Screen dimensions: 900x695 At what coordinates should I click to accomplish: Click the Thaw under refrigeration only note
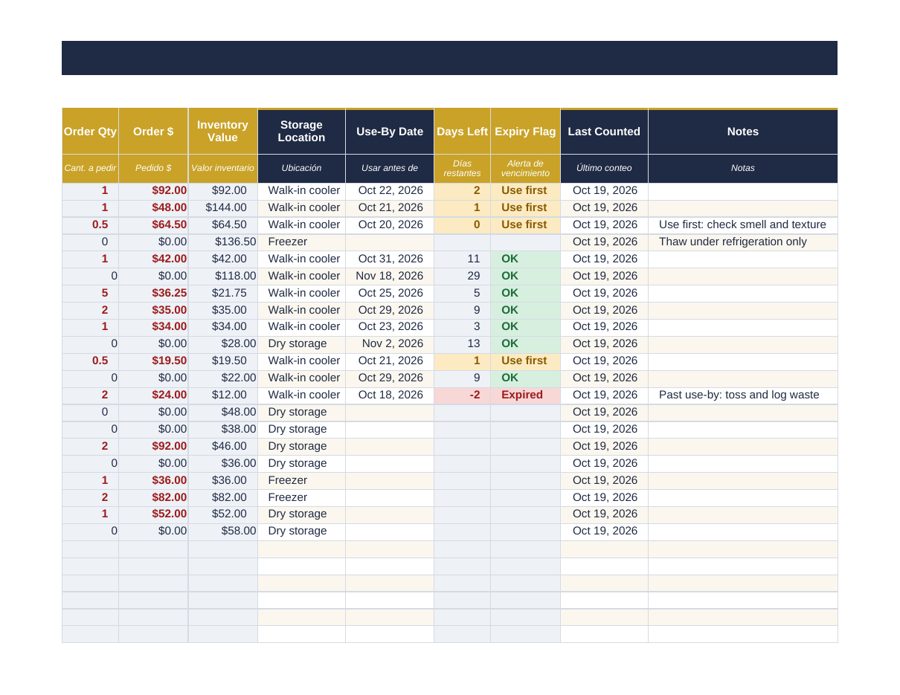point(743,242)
